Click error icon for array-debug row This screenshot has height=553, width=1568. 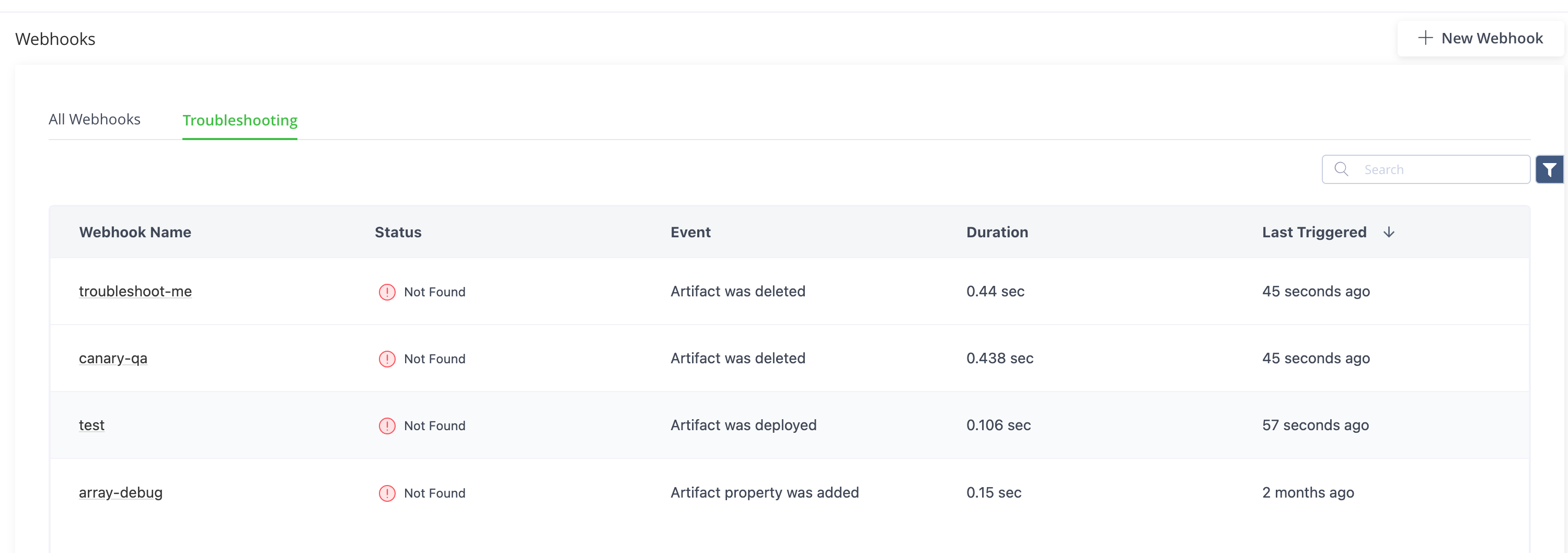coord(387,493)
